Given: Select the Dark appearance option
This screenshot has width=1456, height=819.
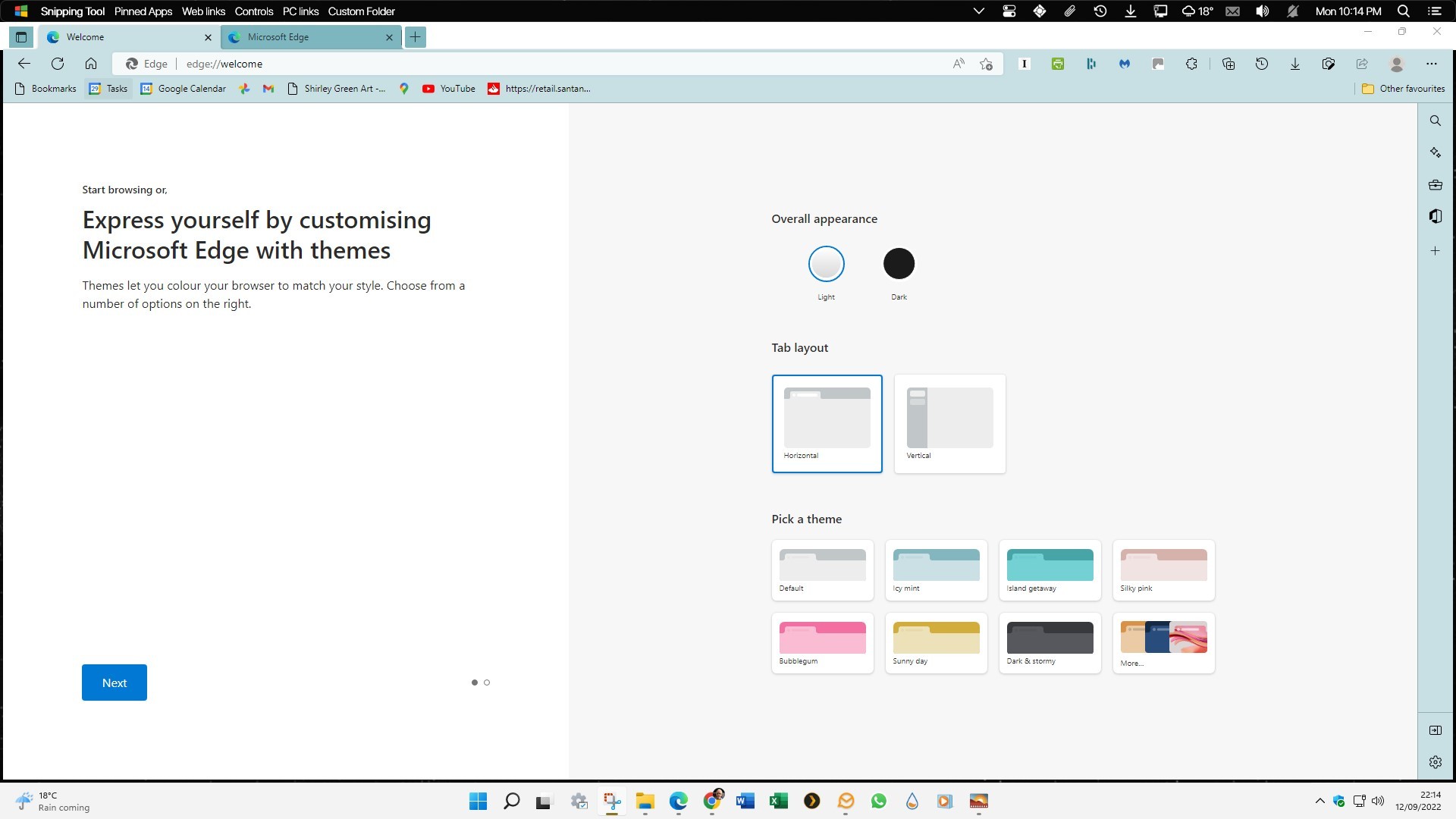Looking at the screenshot, I should point(899,264).
